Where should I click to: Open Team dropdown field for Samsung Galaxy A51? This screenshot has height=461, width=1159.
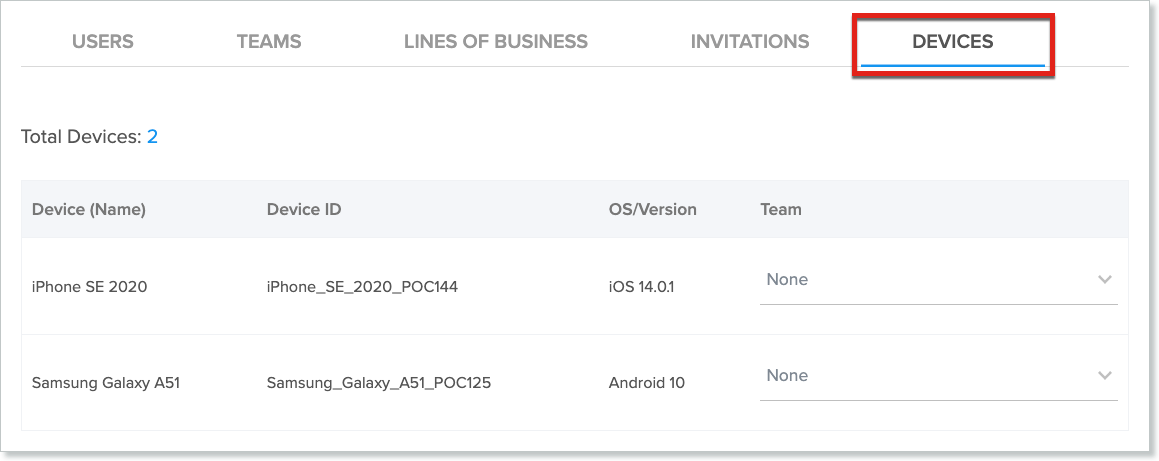pos(925,376)
